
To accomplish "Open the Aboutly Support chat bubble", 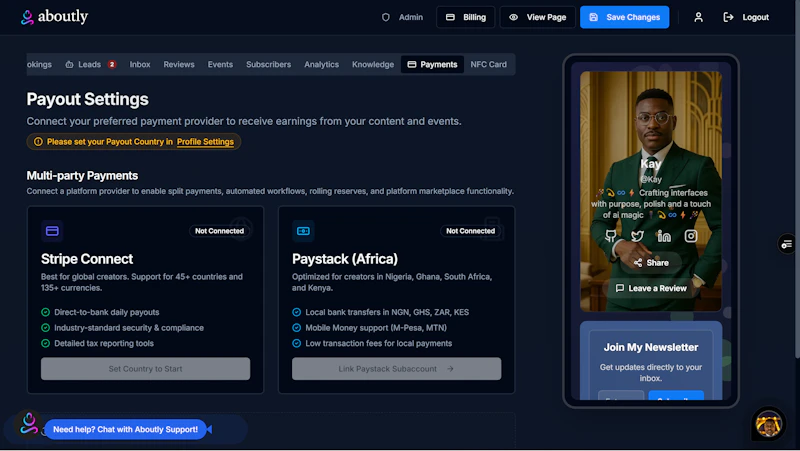I will [x=126, y=430].
